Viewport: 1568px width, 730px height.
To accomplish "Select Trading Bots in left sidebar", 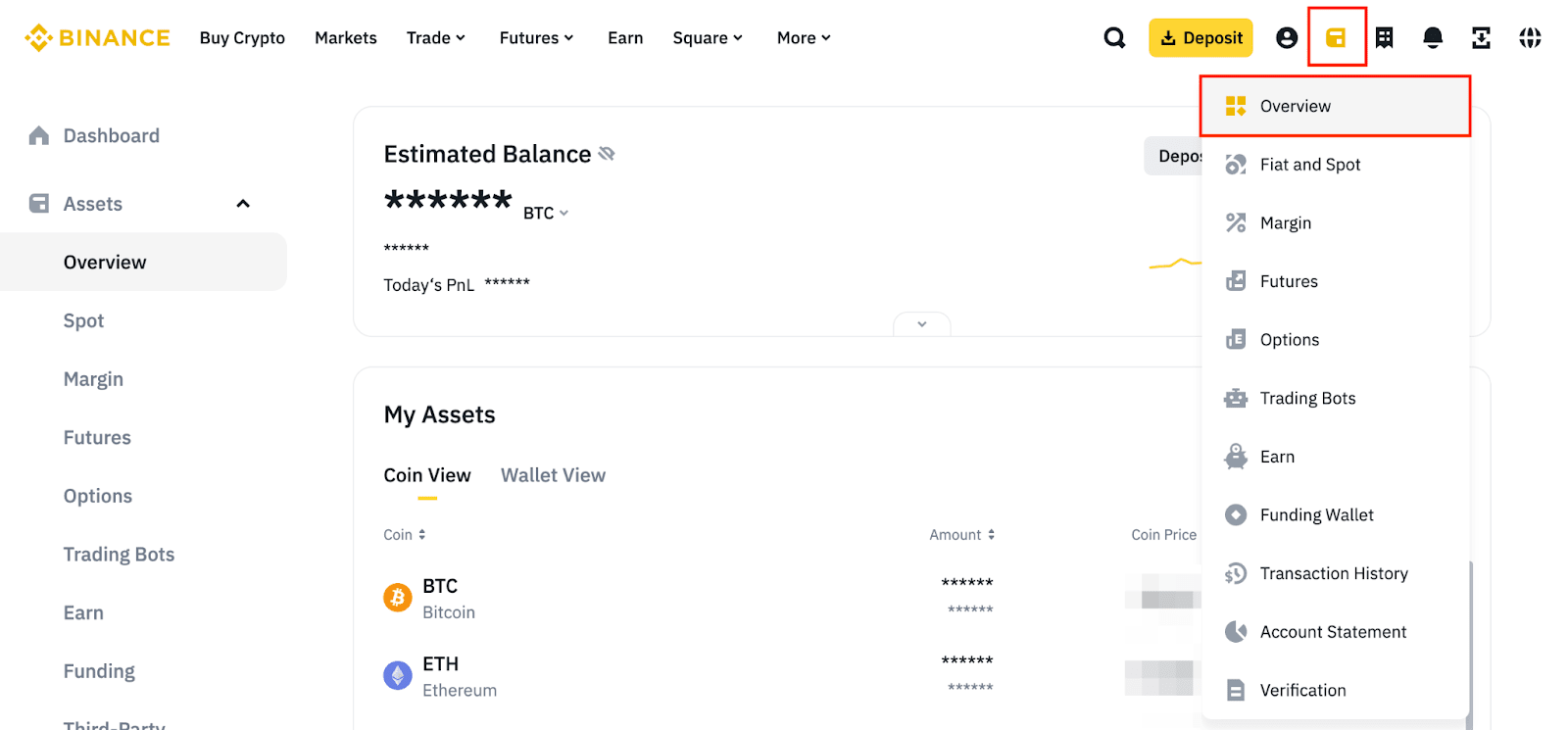I will [x=119, y=555].
